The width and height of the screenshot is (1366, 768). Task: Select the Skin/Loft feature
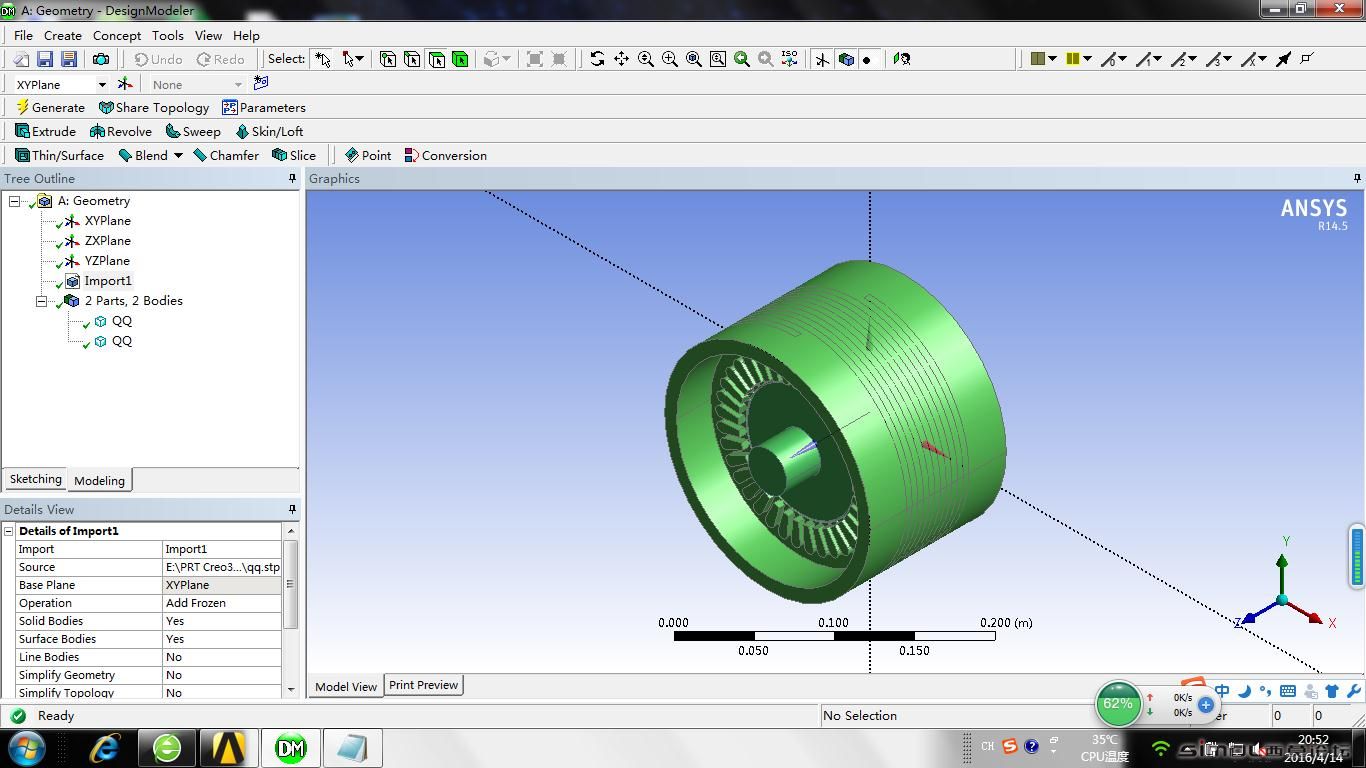(x=269, y=131)
